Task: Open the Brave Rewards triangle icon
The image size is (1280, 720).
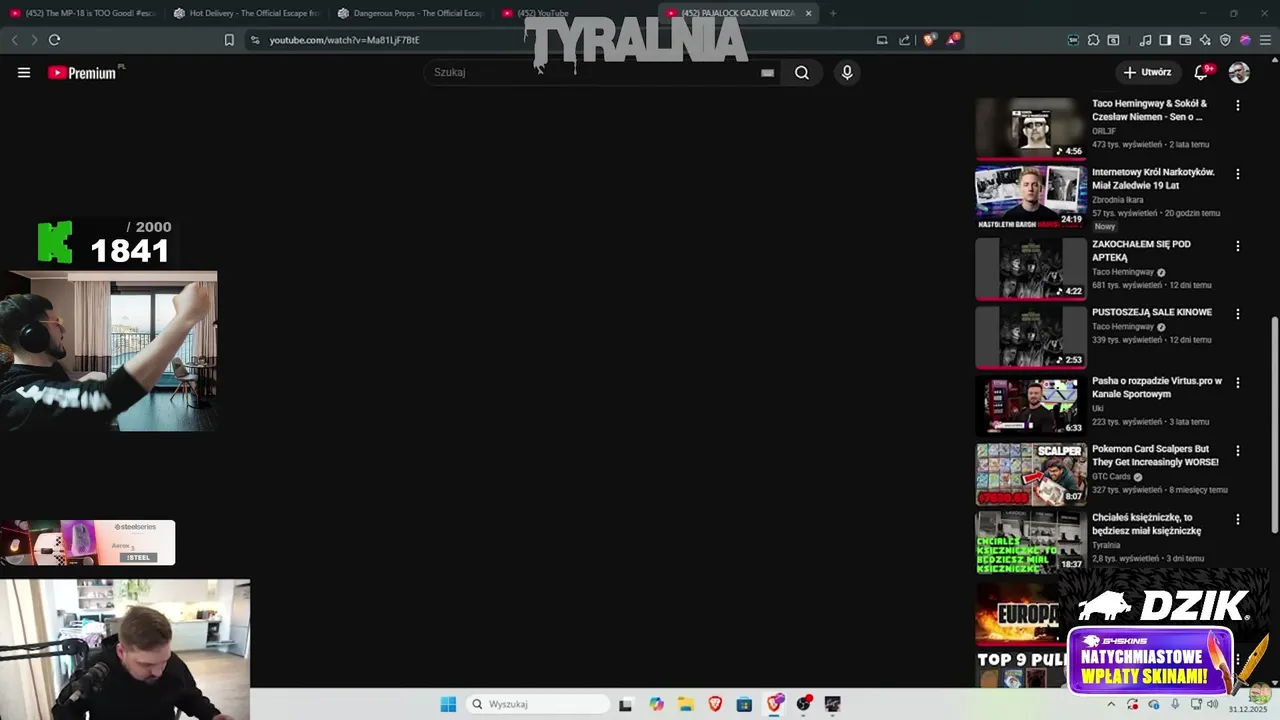Action: pyautogui.click(x=953, y=40)
